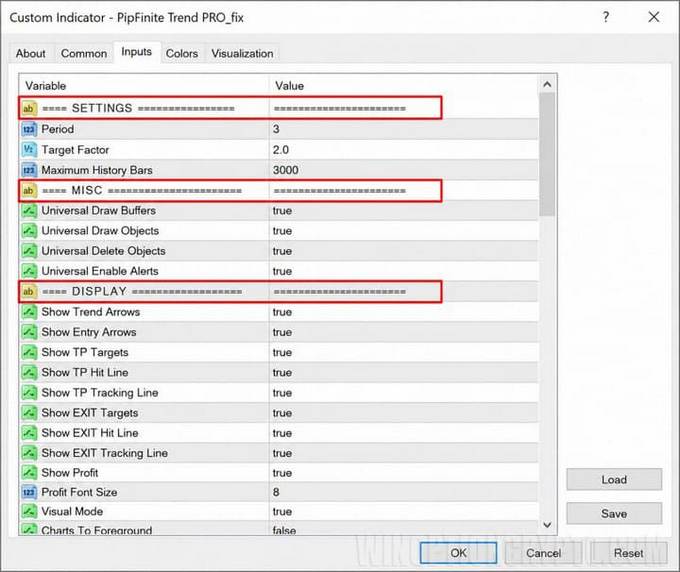The width and height of the screenshot is (680, 572).
Task: Click the integer icon next to Period
Action: coord(29,129)
